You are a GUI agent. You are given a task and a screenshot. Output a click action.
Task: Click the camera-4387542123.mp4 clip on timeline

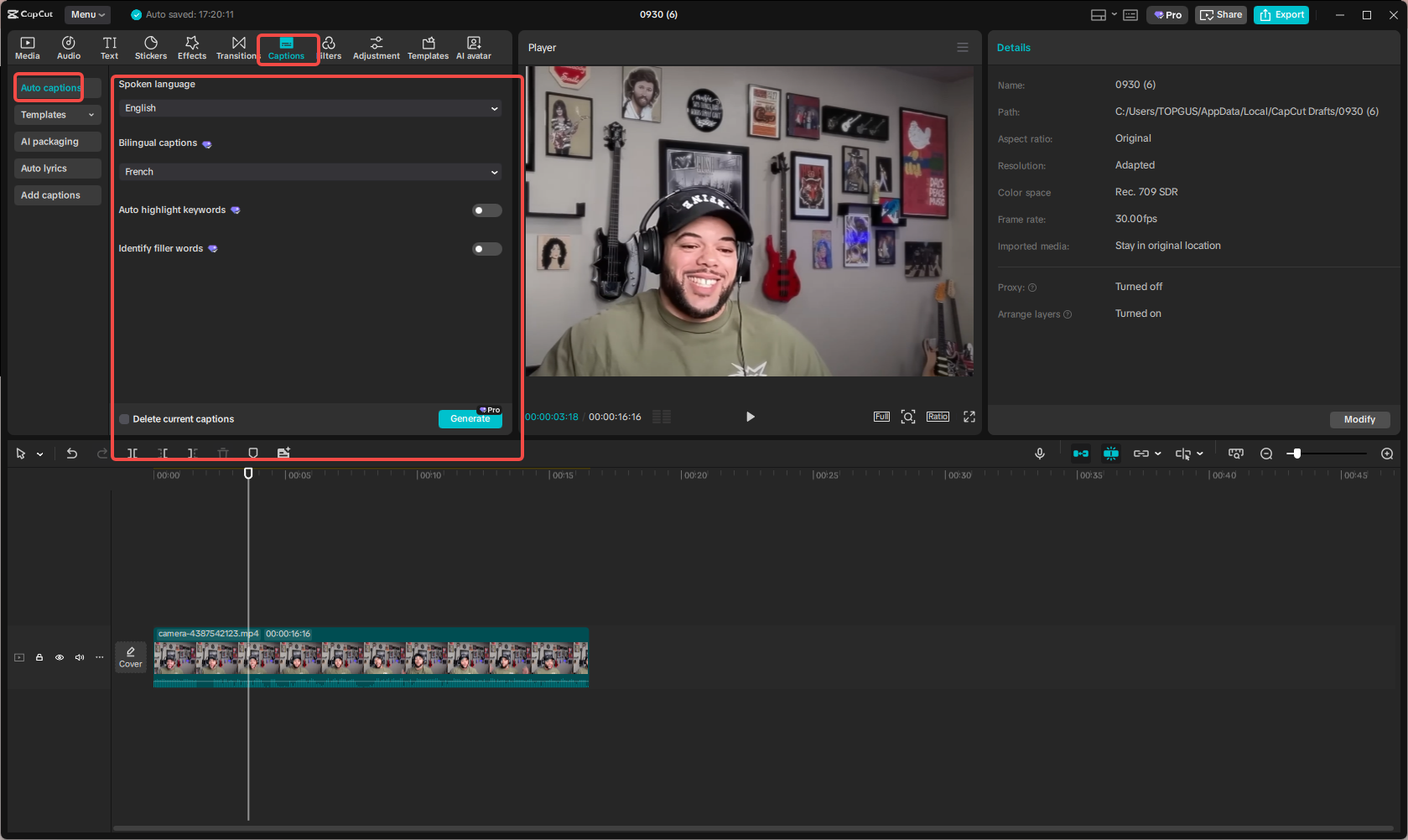(369, 659)
